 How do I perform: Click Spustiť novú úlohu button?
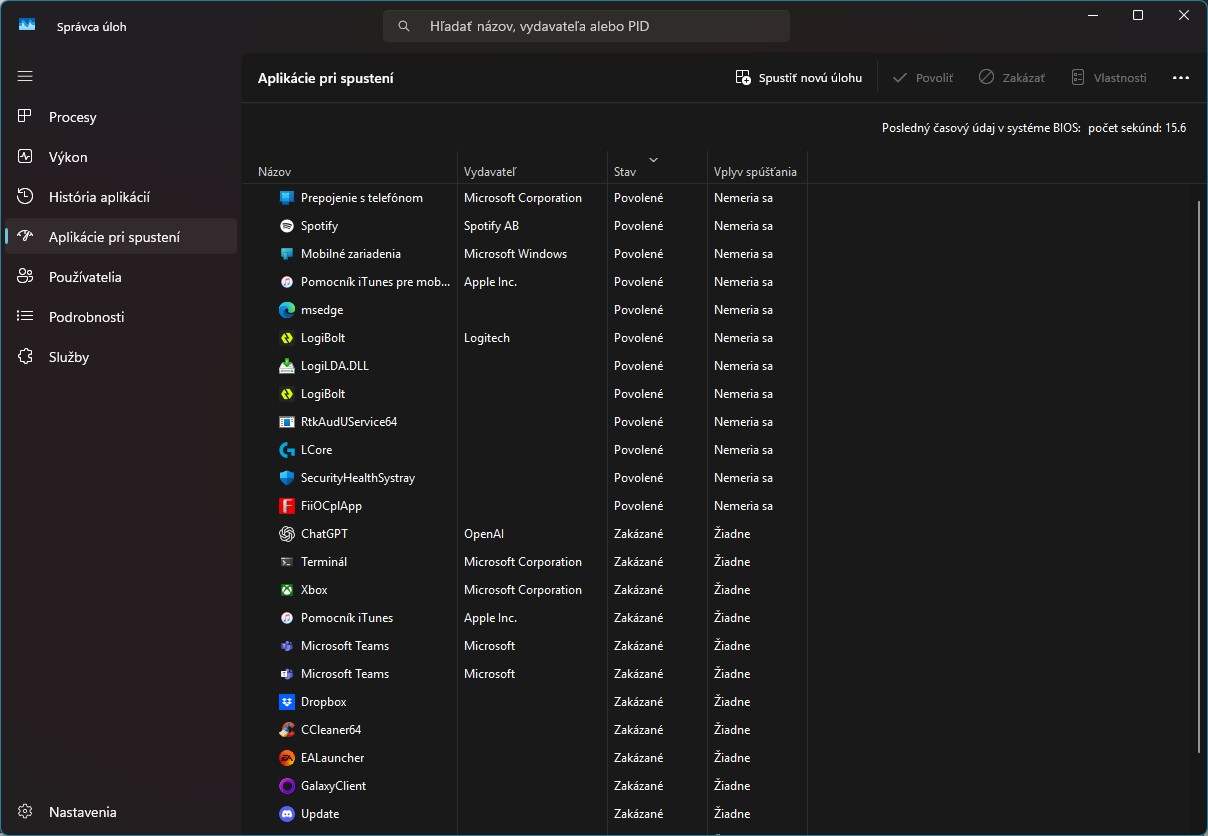798,78
